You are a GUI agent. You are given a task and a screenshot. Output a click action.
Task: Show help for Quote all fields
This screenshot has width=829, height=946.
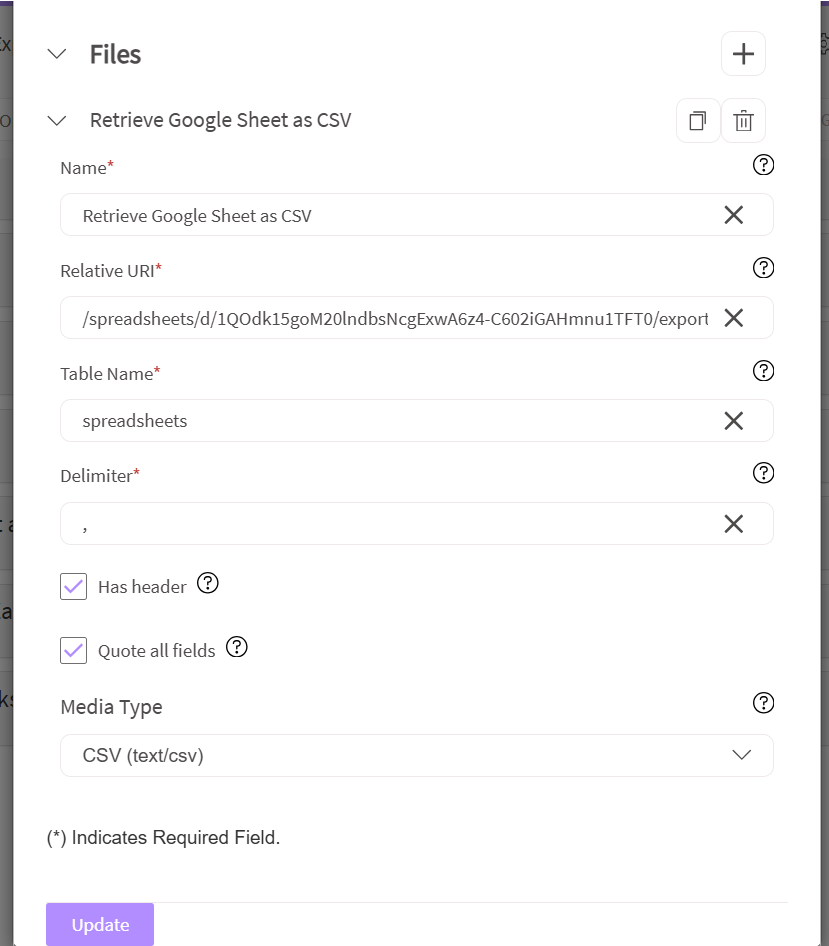236,647
